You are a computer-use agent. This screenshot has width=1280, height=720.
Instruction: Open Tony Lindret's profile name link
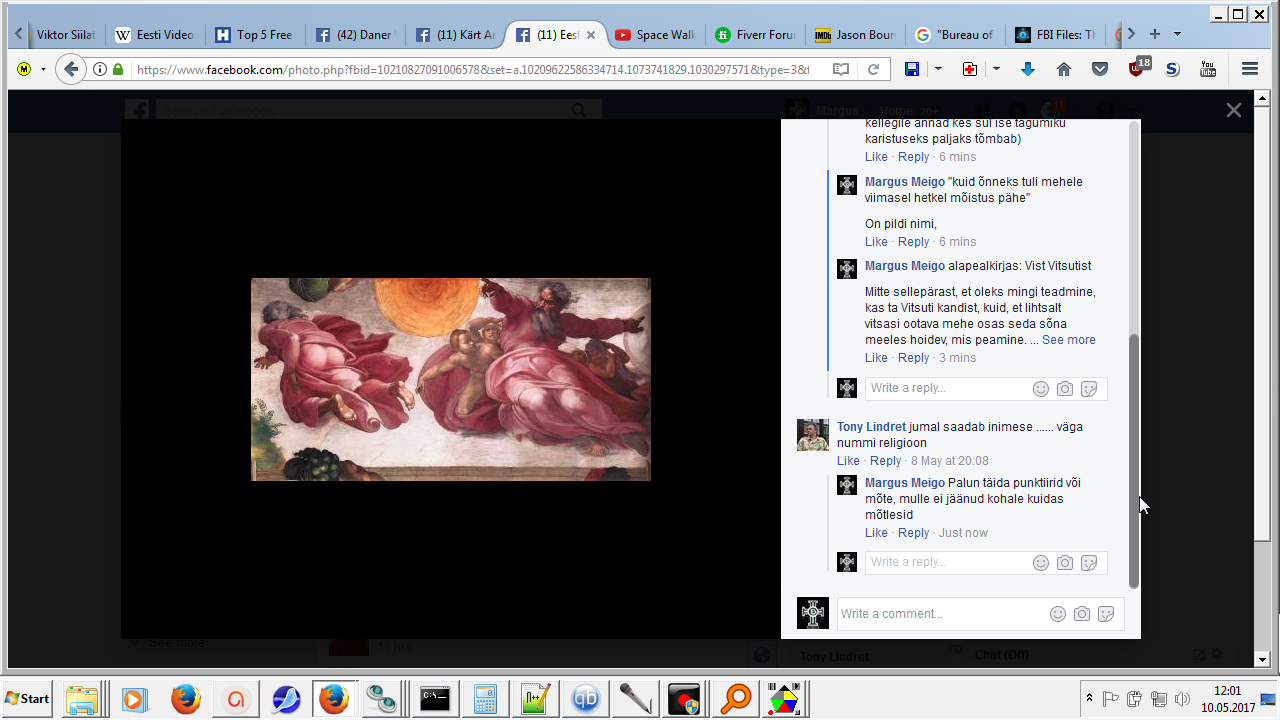coord(871,427)
